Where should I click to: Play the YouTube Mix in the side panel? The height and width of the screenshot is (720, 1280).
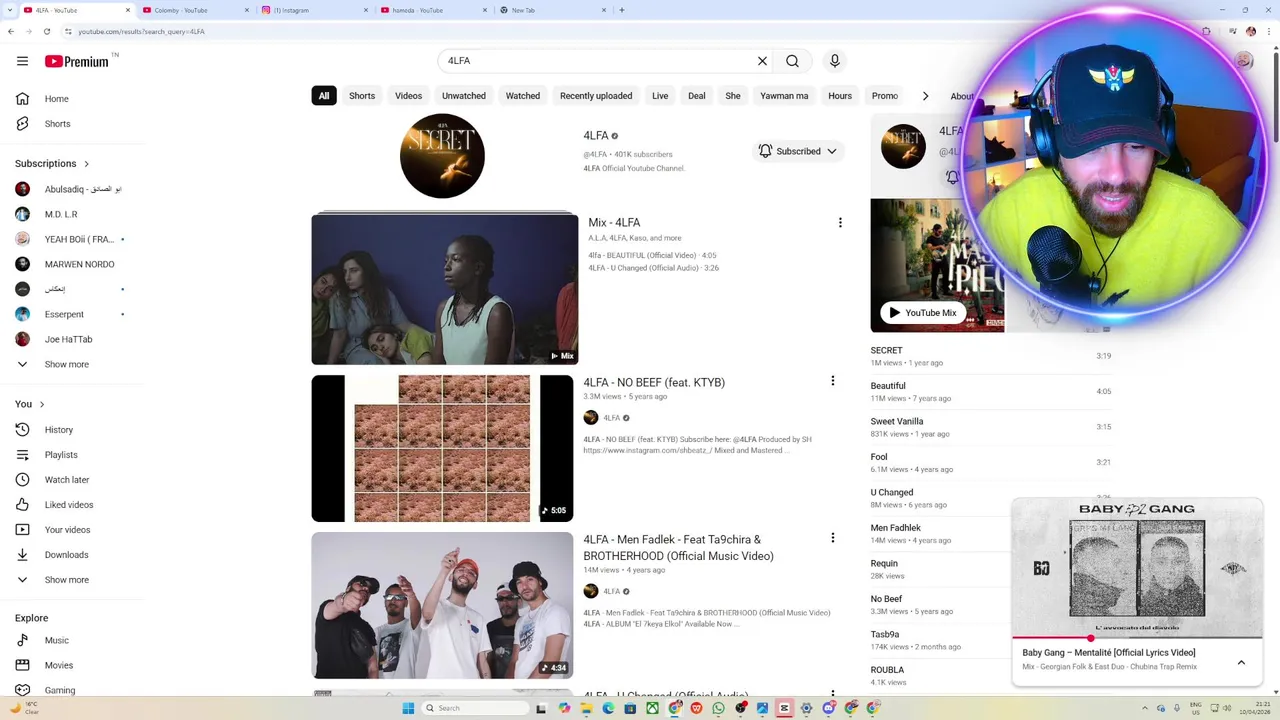click(x=922, y=313)
